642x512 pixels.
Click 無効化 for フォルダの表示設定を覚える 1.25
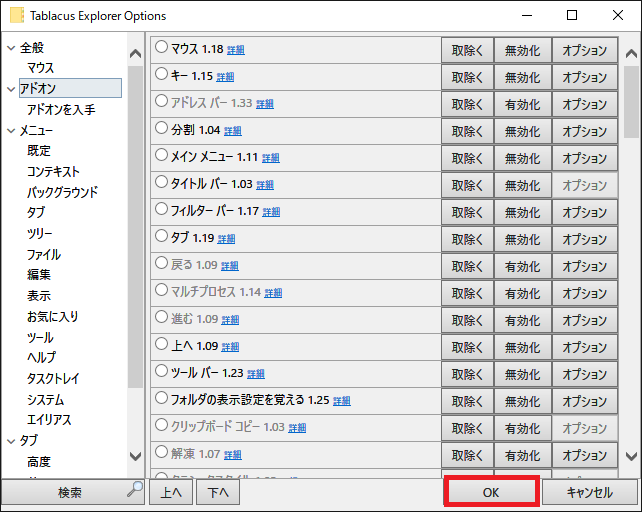pos(522,402)
